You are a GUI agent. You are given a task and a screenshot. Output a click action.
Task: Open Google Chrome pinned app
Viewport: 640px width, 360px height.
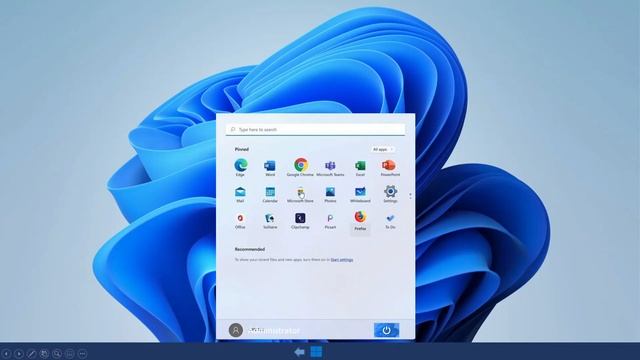300,167
